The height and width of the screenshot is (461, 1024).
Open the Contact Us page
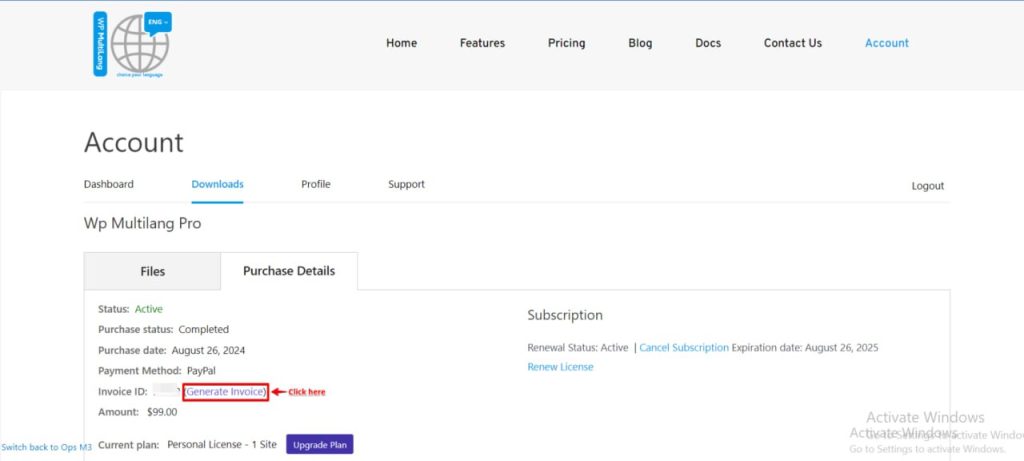click(x=793, y=43)
